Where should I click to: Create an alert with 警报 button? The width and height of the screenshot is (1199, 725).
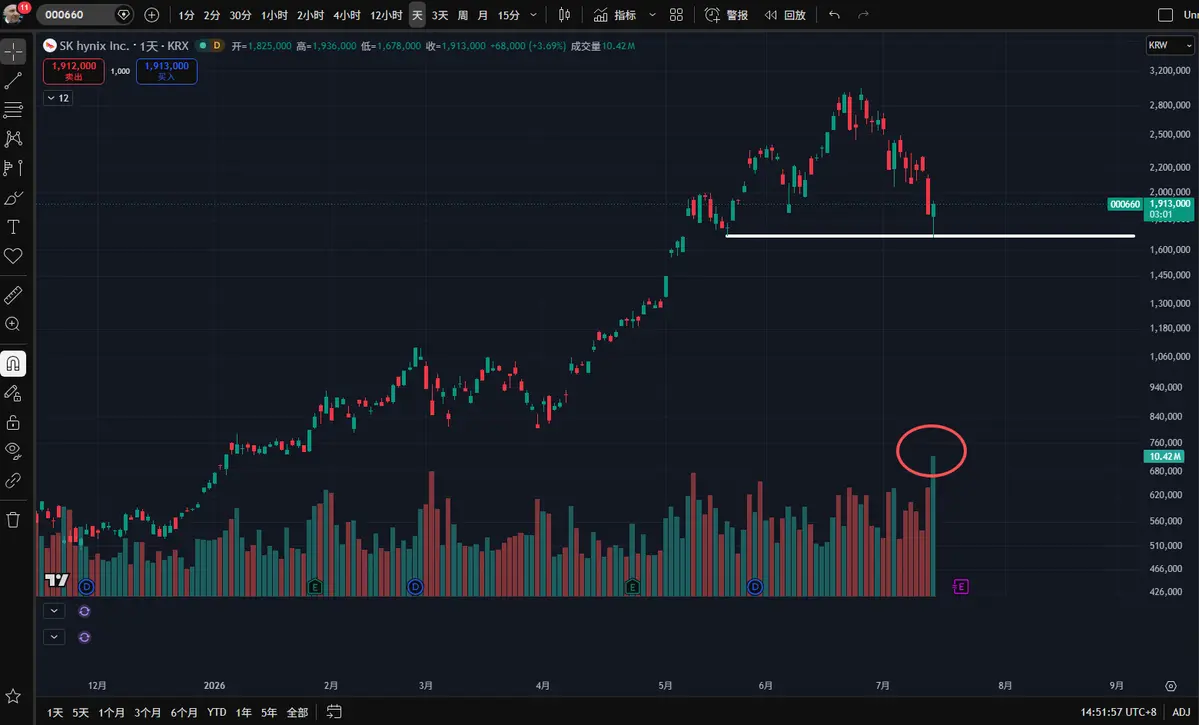click(726, 15)
